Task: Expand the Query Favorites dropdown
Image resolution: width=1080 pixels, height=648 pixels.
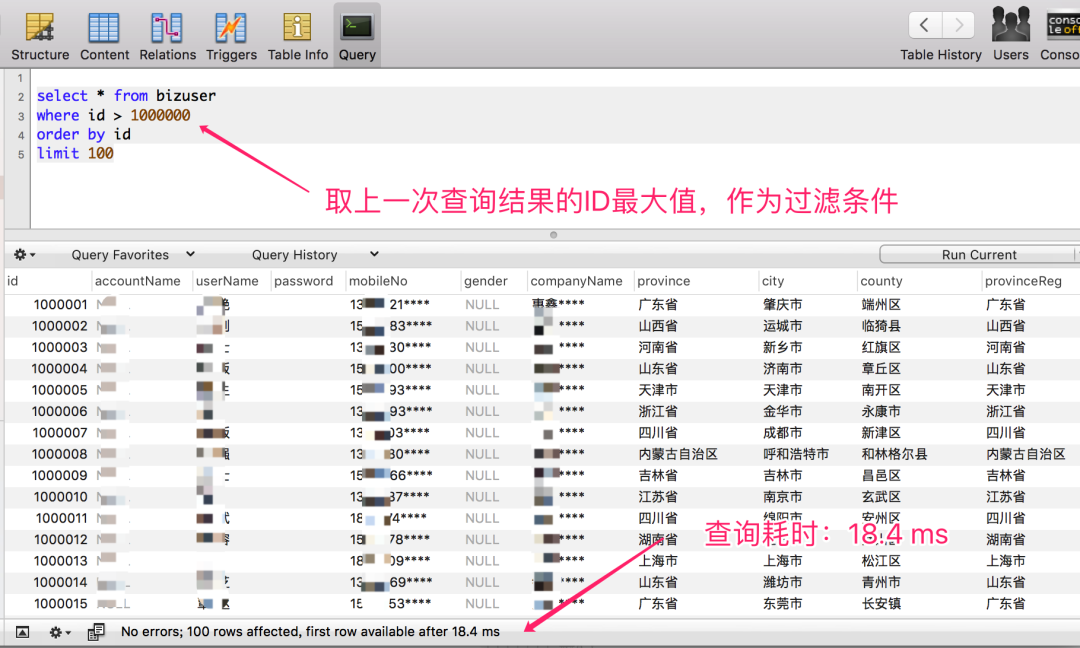Action: click(x=132, y=255)
